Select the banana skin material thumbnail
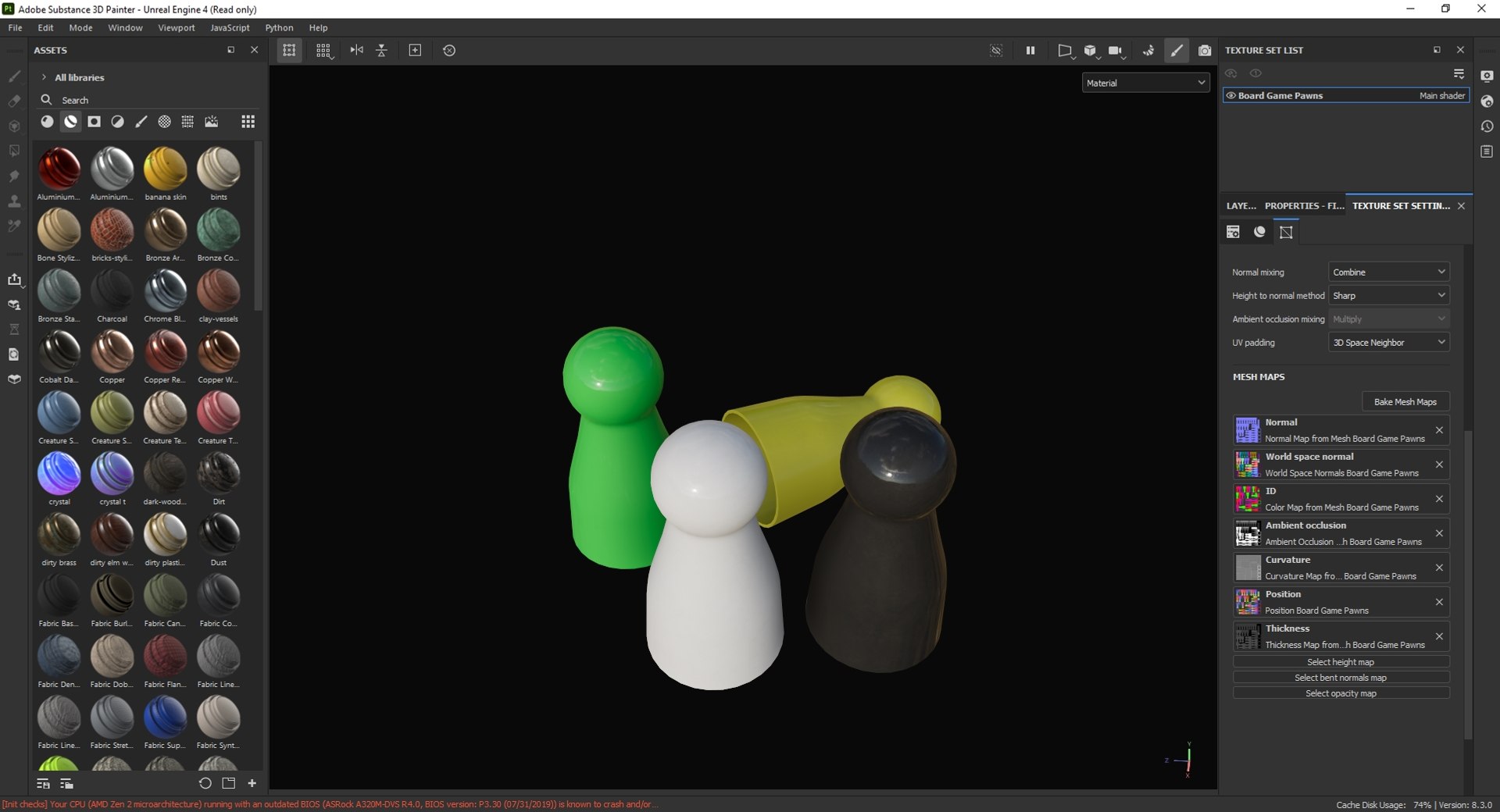1500x812 pixels. 165,169
